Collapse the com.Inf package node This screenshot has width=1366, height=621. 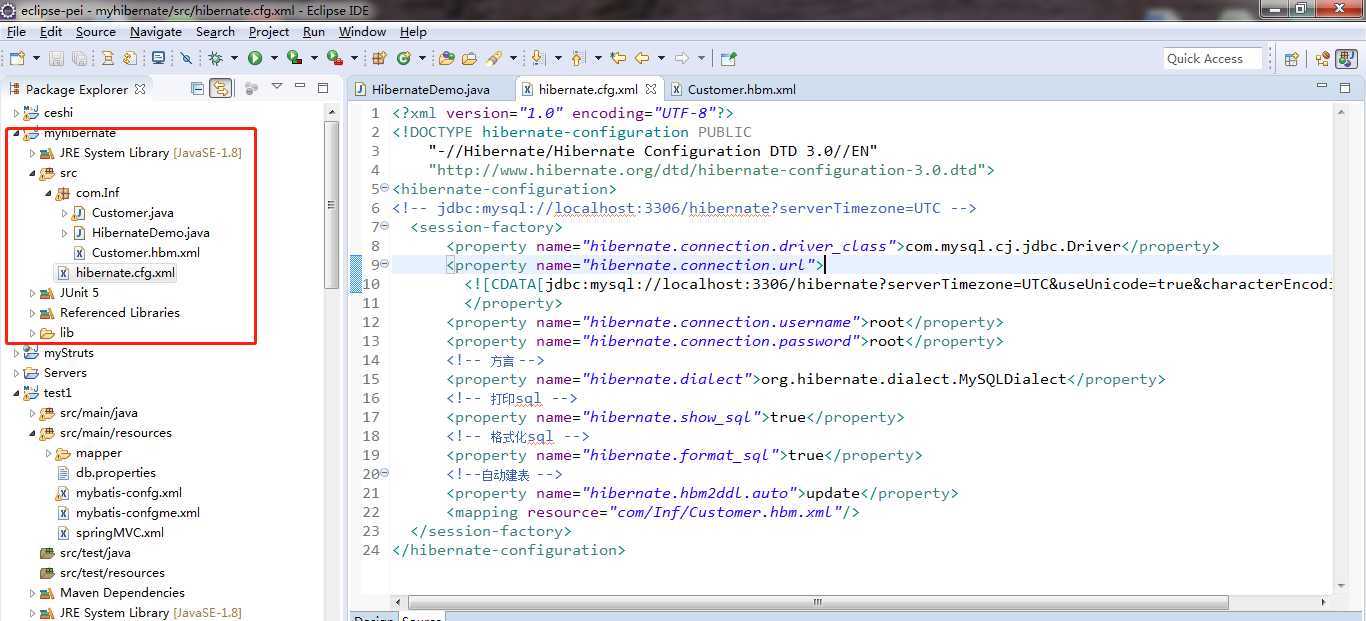(48, 193)
